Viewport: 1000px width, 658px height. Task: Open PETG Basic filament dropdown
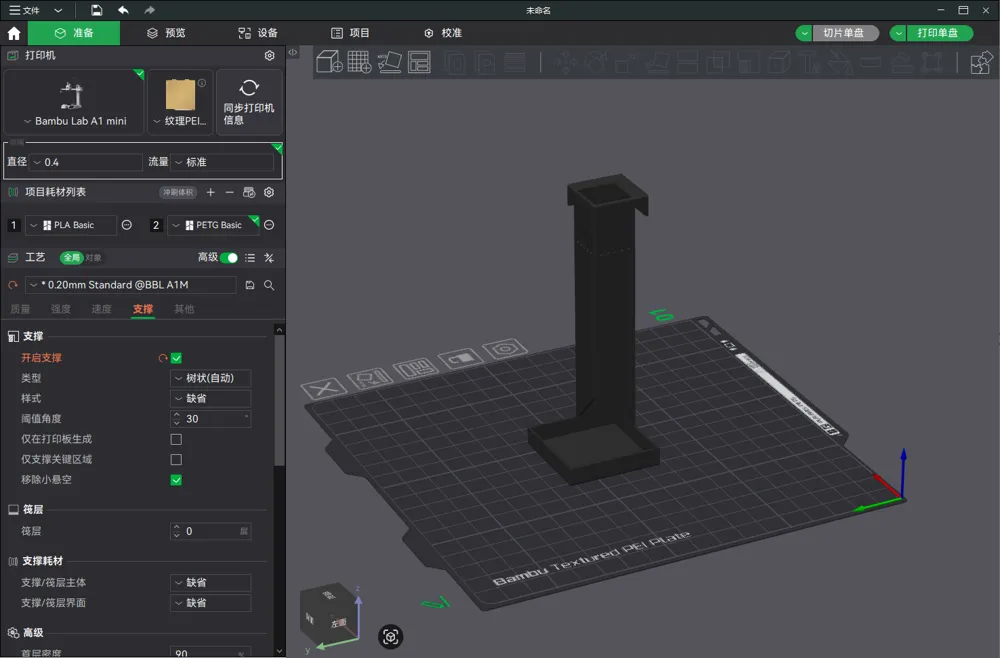(213, 225)
